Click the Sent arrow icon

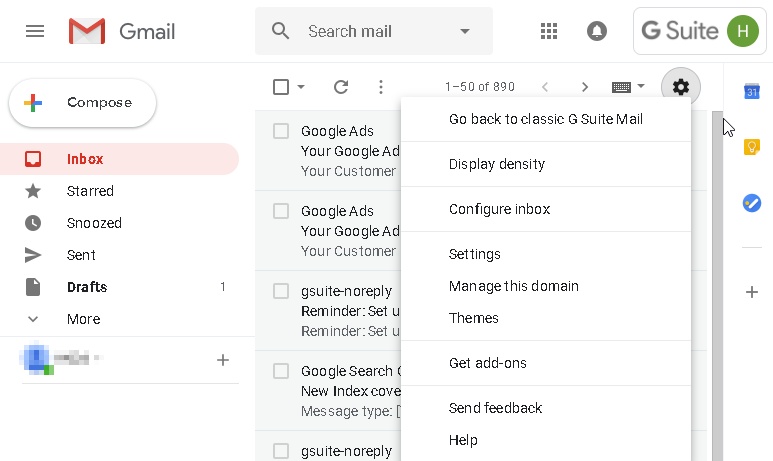point(33,255)
